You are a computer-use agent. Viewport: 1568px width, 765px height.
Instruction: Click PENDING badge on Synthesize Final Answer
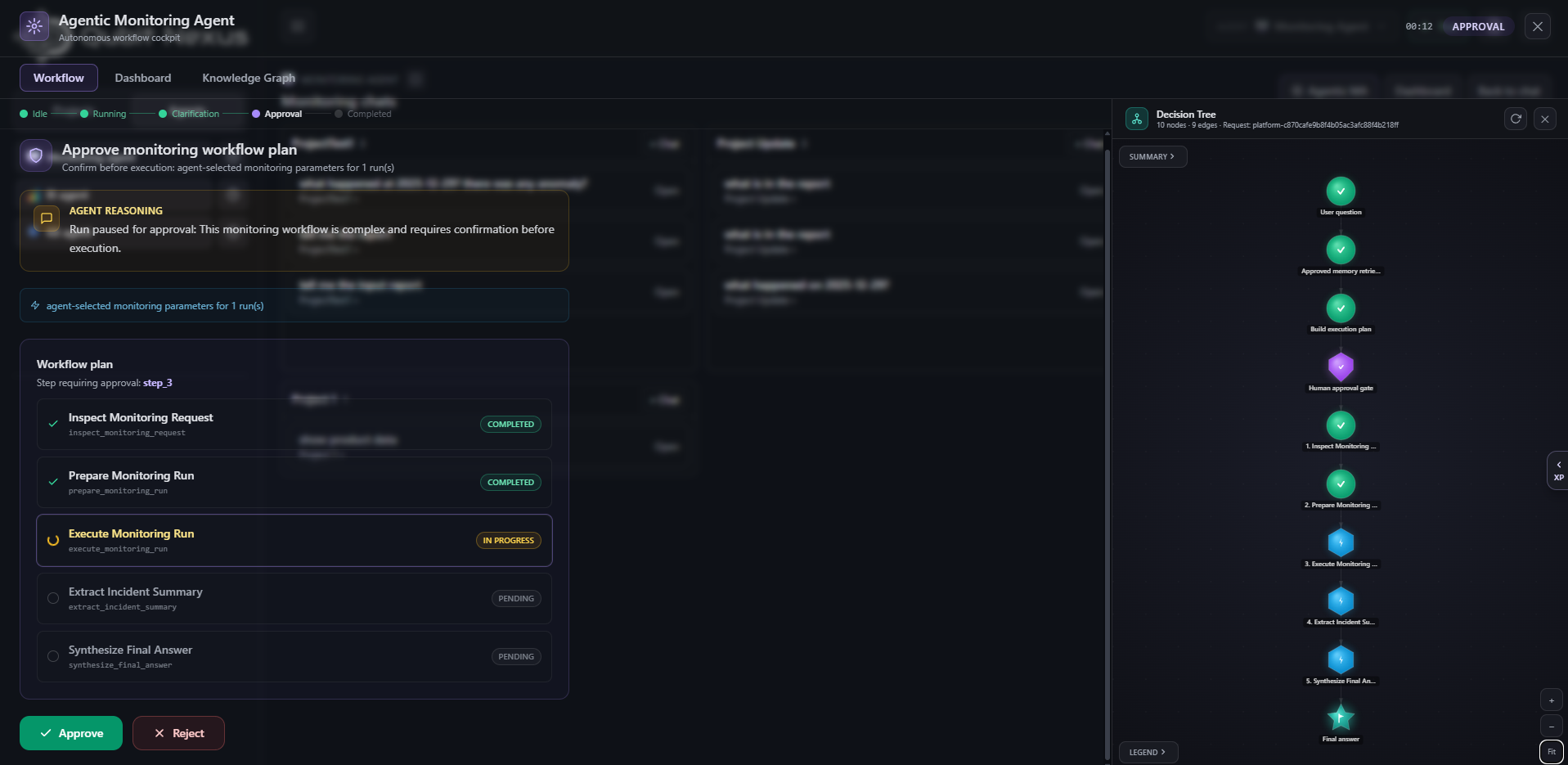(516, 656)
